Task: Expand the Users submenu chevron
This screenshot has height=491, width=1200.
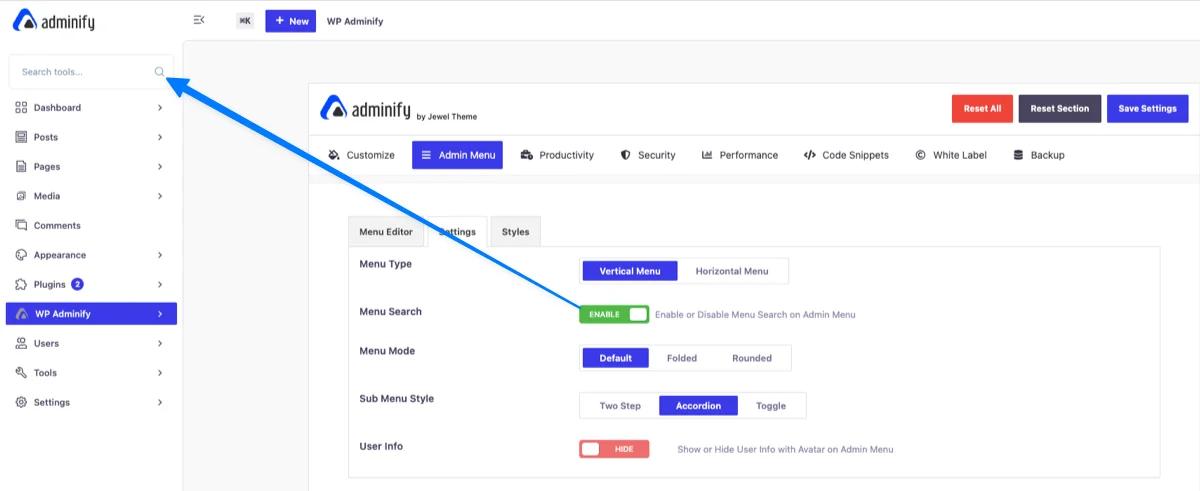Action: click(x=160, y=343)
